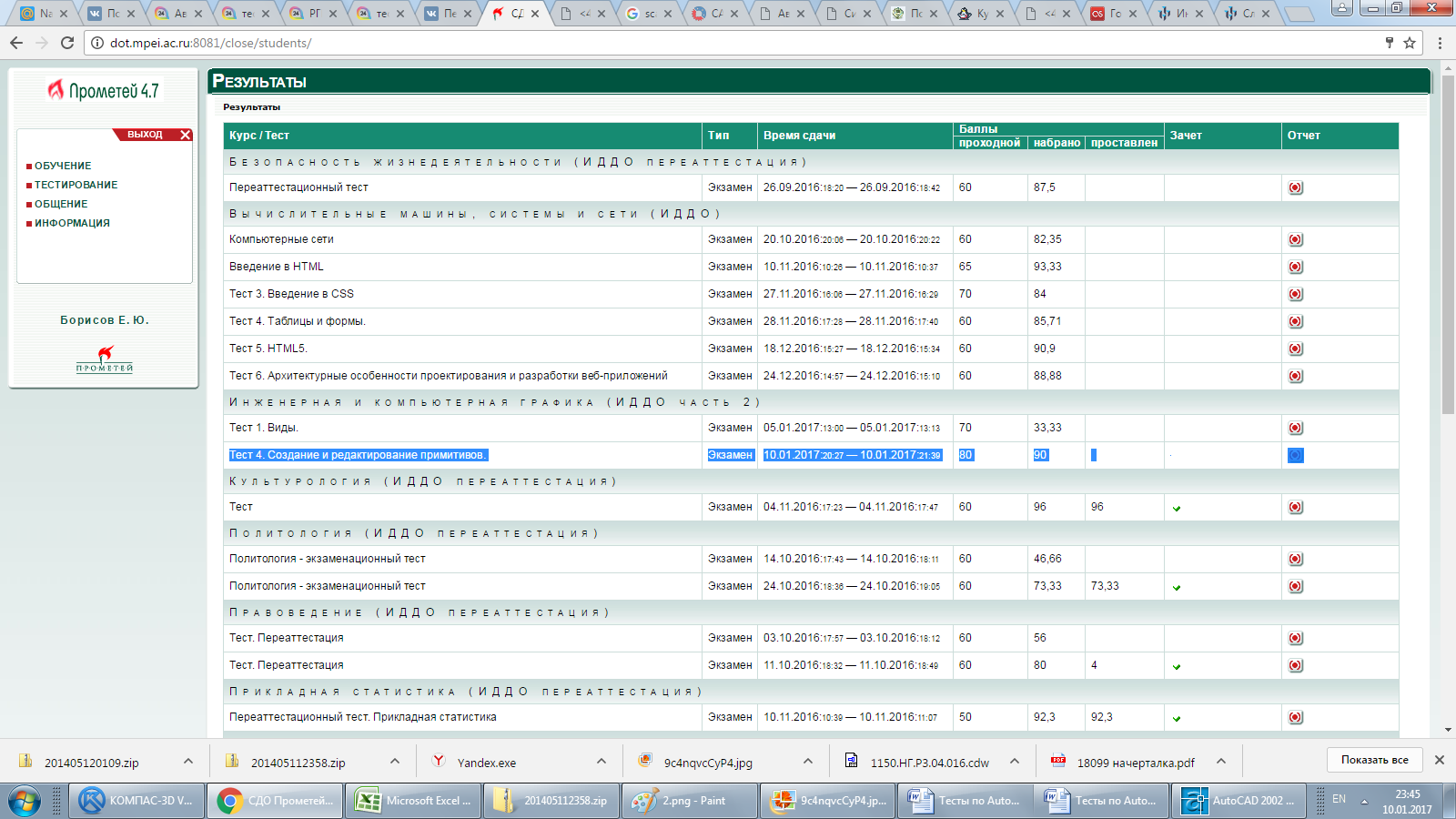Expand options for Yandex.exe download
The width and height of the screenshot is (1456, 819).
602,762
